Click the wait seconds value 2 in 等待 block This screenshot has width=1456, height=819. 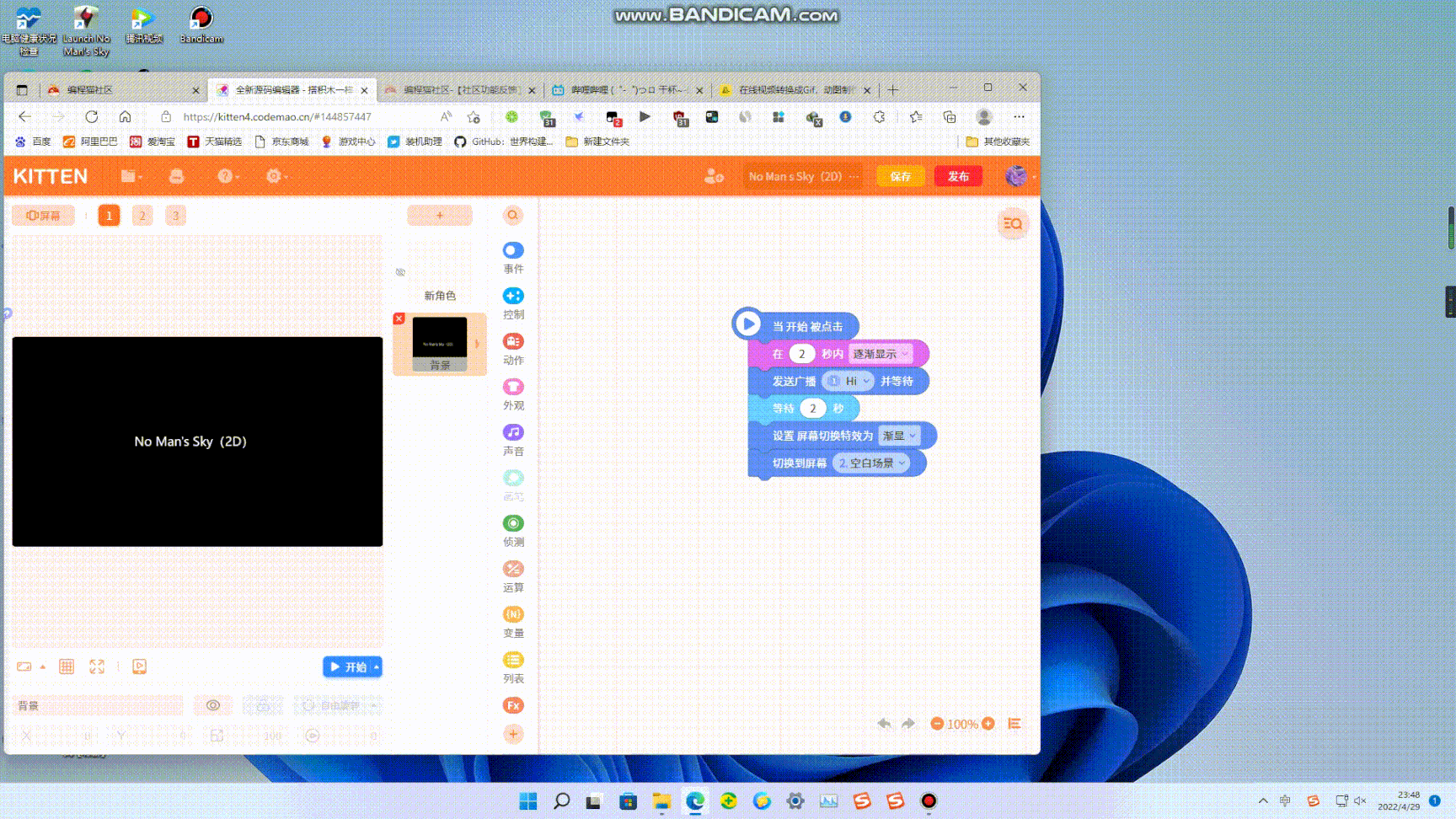pyautogui.click(x=812, y=408)
